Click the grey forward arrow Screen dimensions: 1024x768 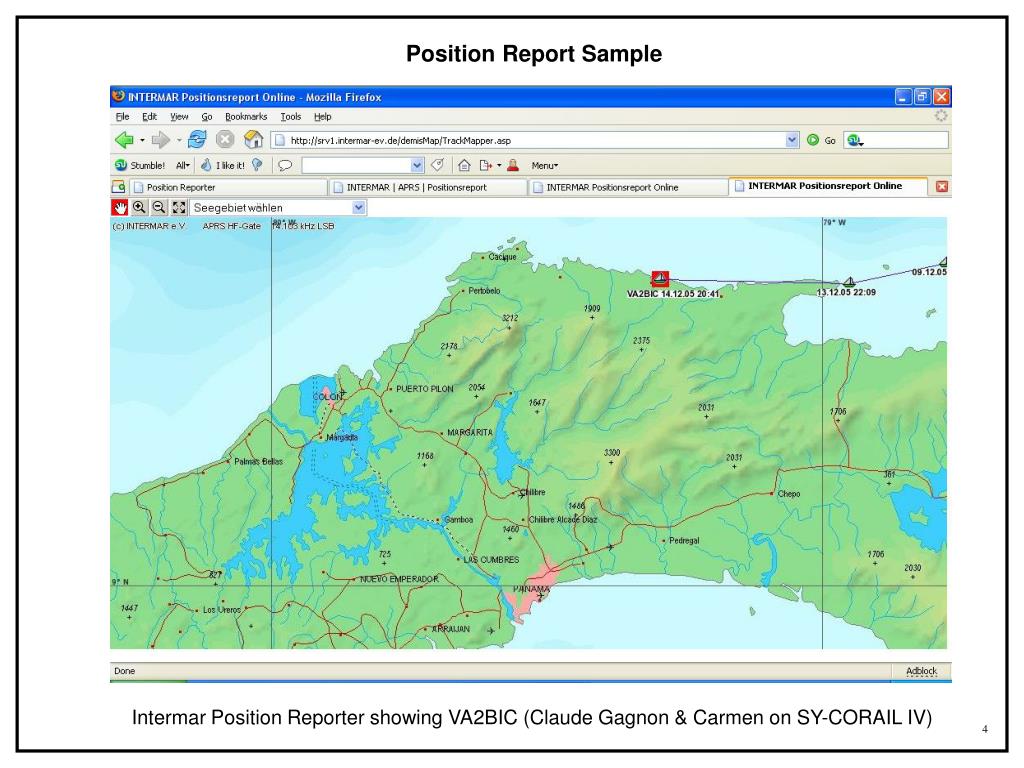(x=160, y=140)
